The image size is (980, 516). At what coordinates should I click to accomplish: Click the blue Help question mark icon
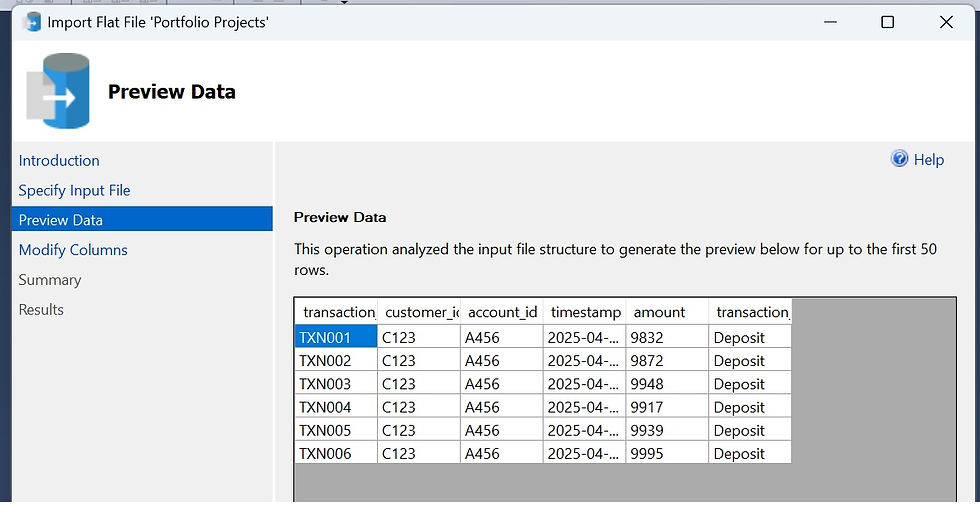click(899, 159)
